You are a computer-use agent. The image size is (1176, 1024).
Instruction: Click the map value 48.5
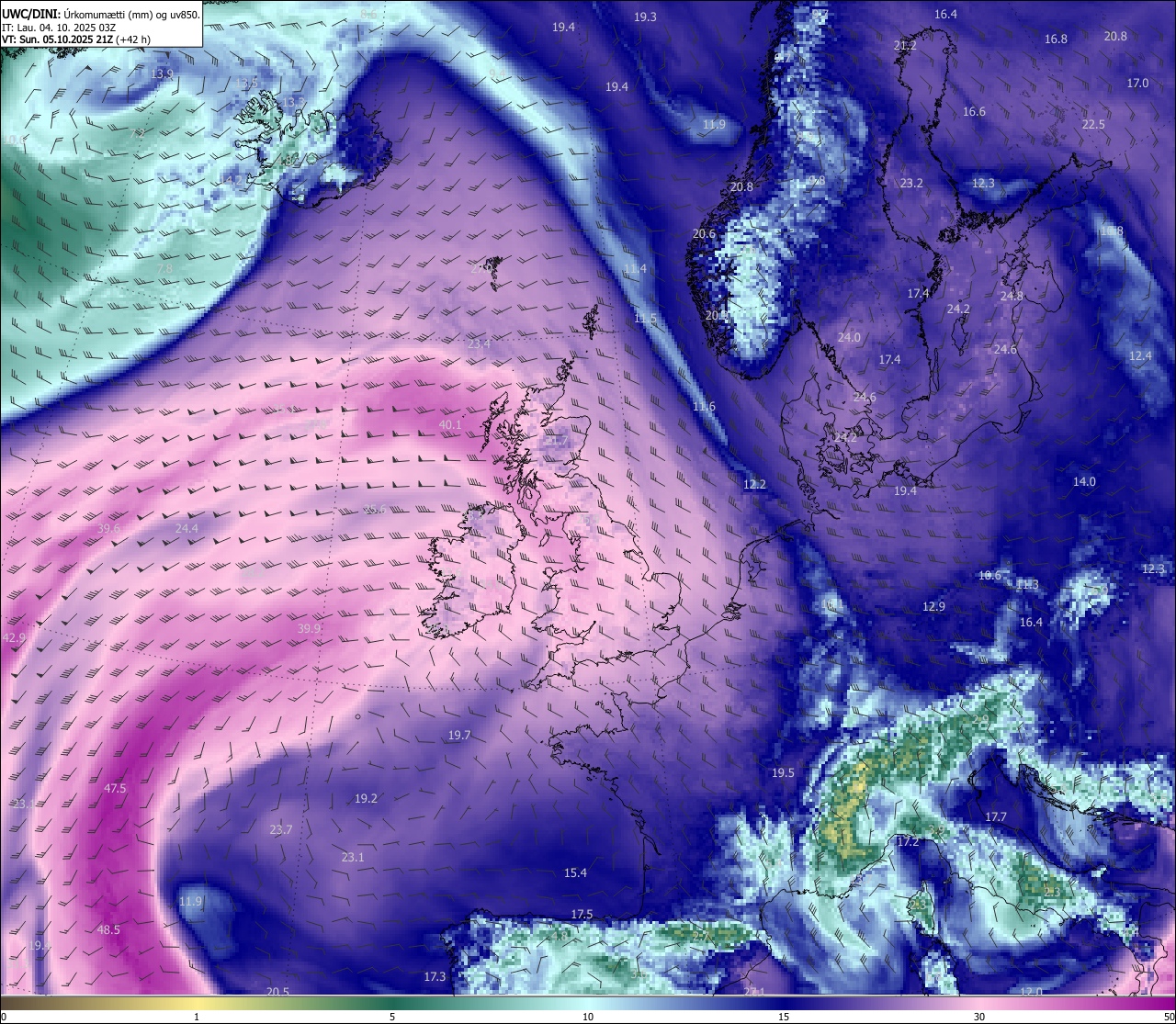point(108,929)
